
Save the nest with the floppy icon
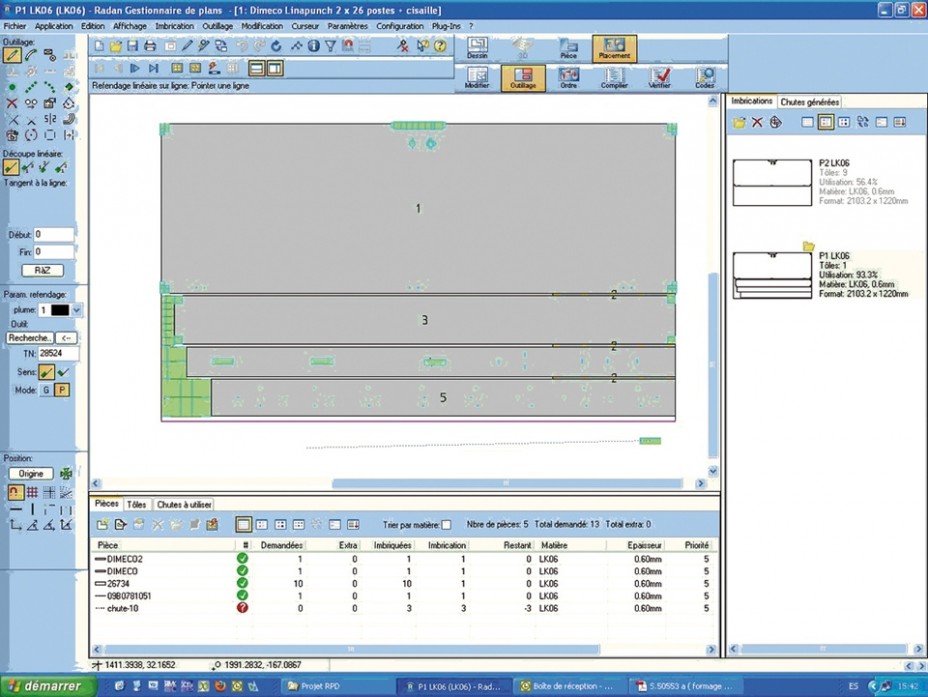pyautogui.click(x=132, y=46)
